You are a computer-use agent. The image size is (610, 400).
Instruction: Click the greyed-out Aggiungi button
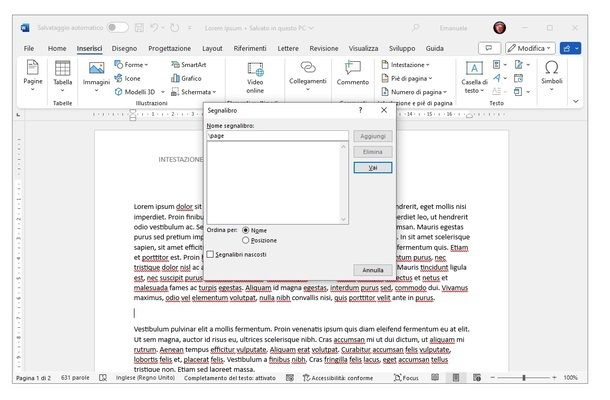coord(373,136)
